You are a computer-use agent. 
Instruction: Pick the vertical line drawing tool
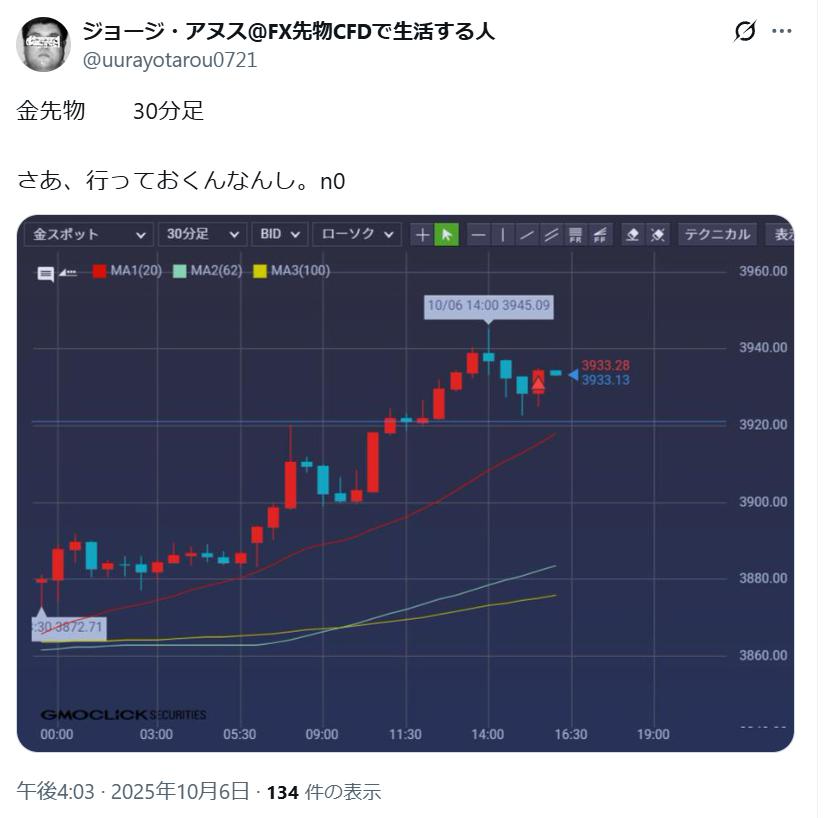503,235
